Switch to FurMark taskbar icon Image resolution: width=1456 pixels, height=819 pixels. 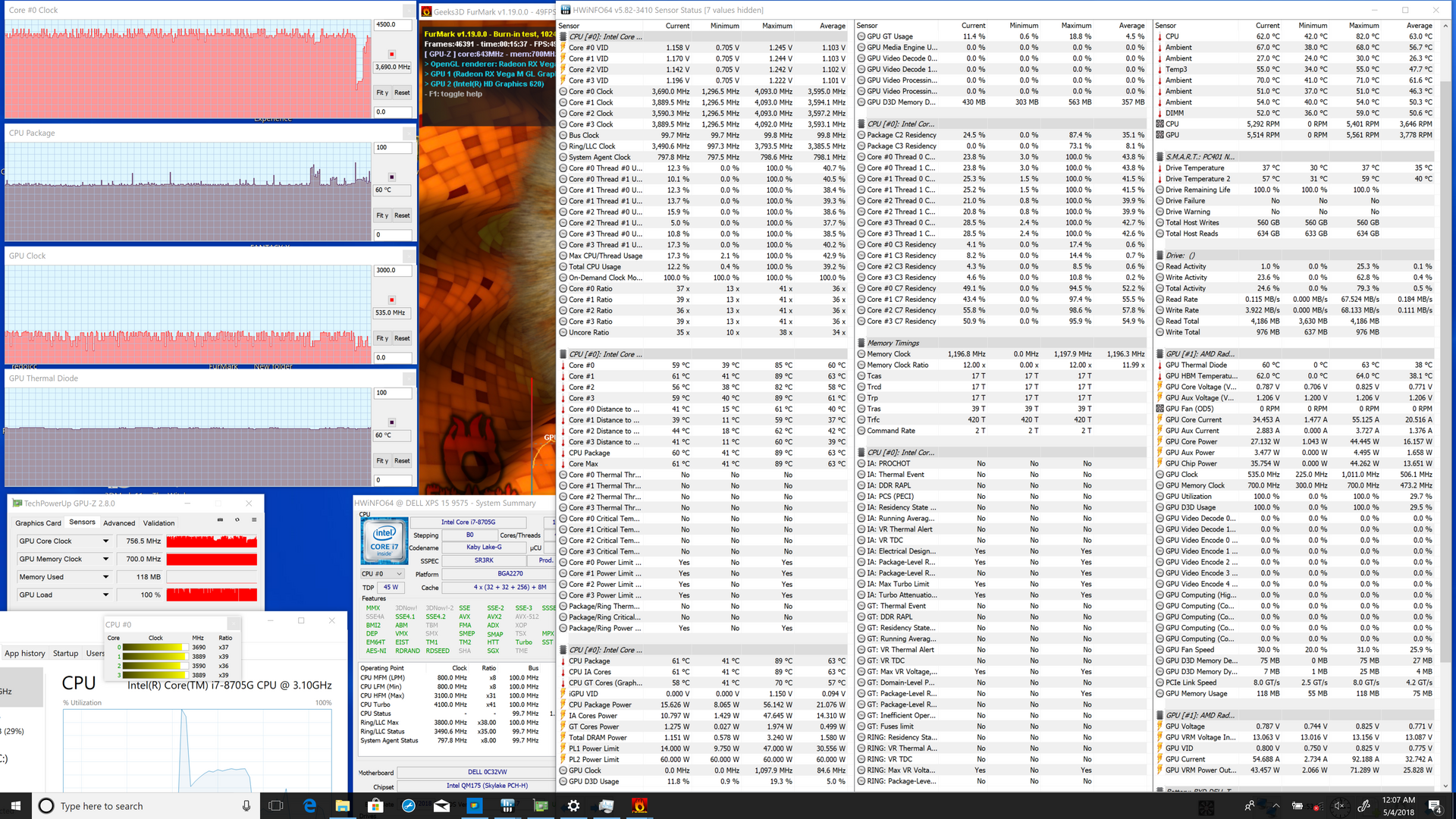point(639,805)
